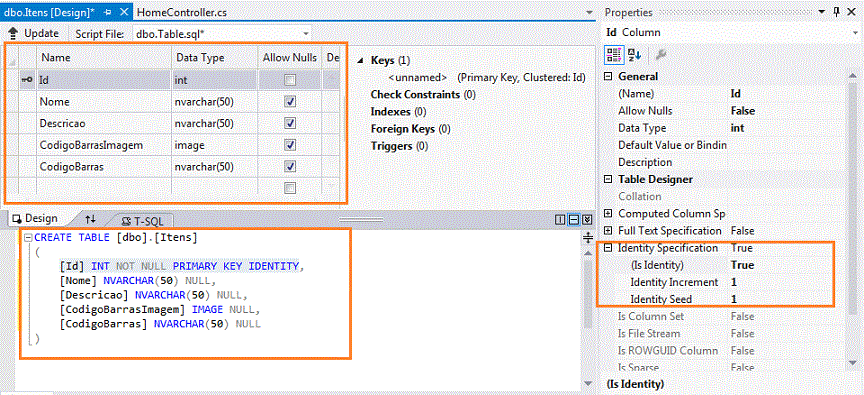This screenshot has height=395, width=864.
Task: Click the [Id] INT NOT NULL line in T-SQL
Action: point(182,267)
